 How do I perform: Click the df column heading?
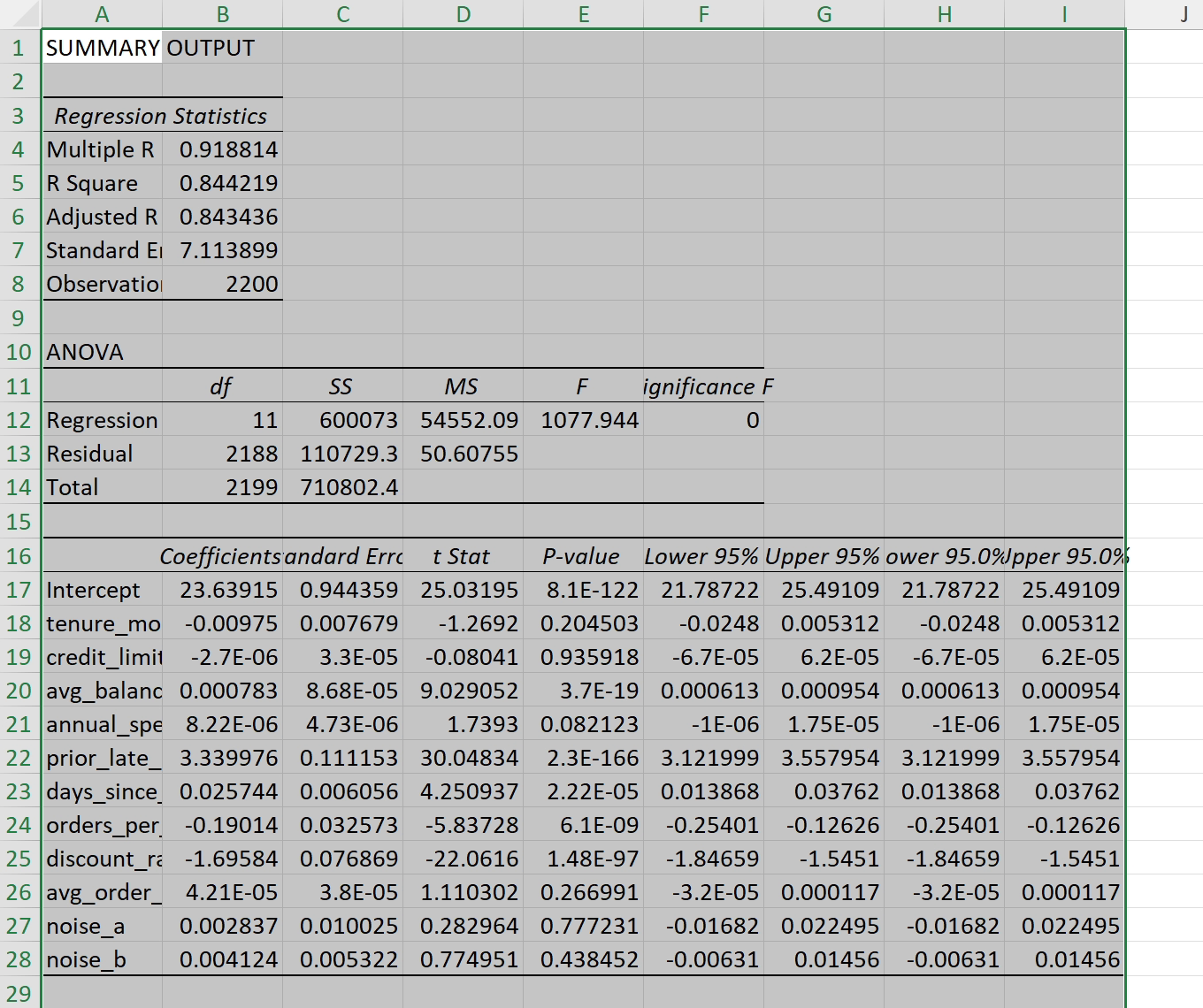(223, 386)
